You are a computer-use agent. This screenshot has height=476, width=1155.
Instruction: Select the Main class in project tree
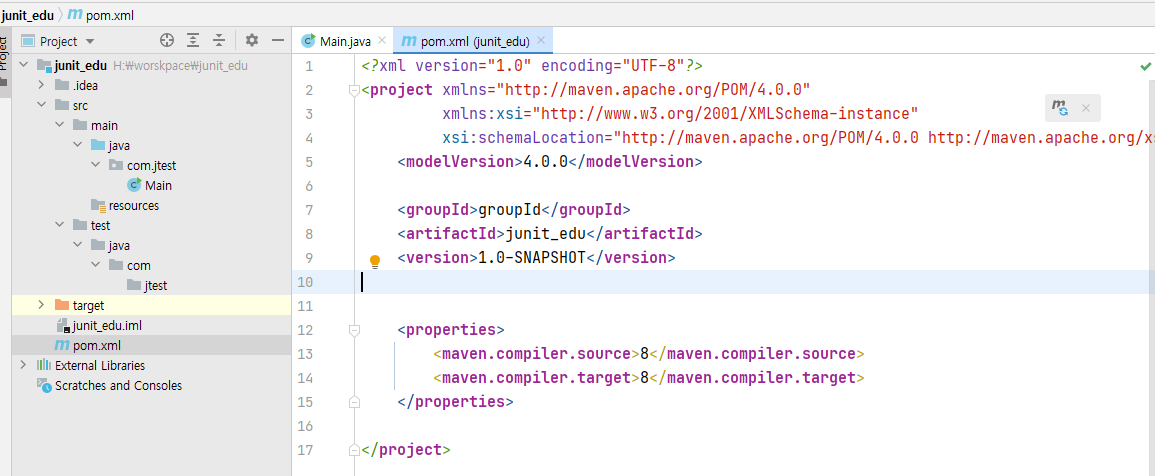[150, 185]
